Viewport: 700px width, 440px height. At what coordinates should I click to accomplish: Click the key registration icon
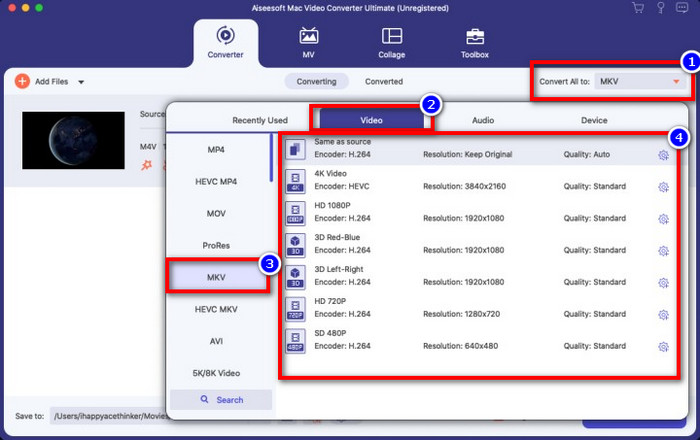(661, 8)
